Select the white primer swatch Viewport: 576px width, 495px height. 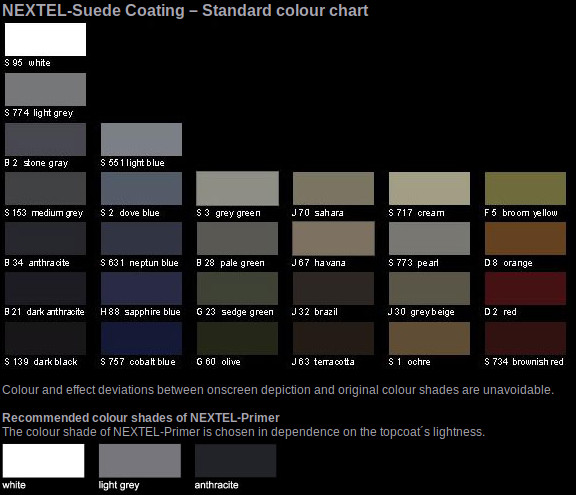point(43,460)
